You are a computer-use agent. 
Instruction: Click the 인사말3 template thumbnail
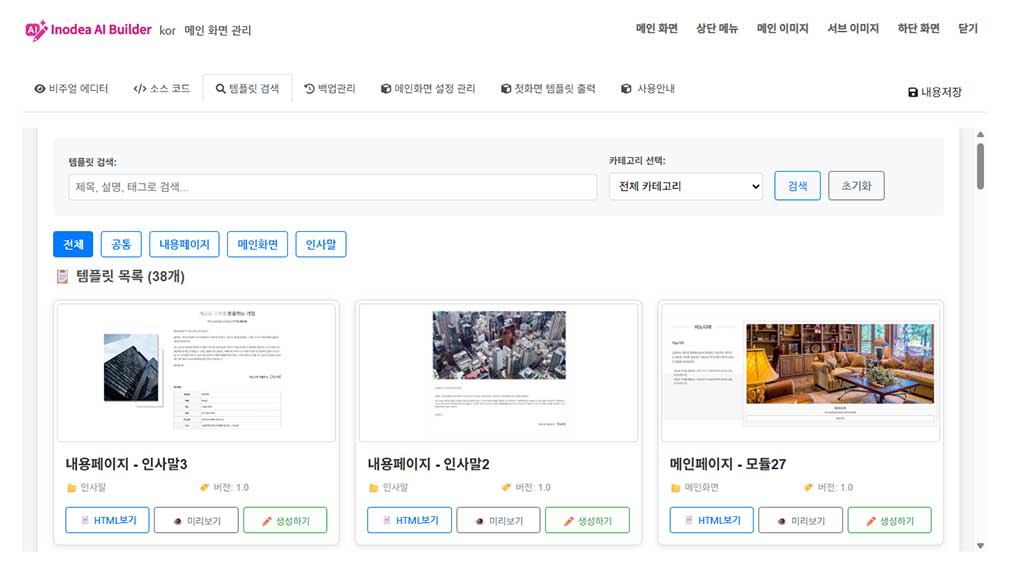pyautogui.click(x=197, y=372)
